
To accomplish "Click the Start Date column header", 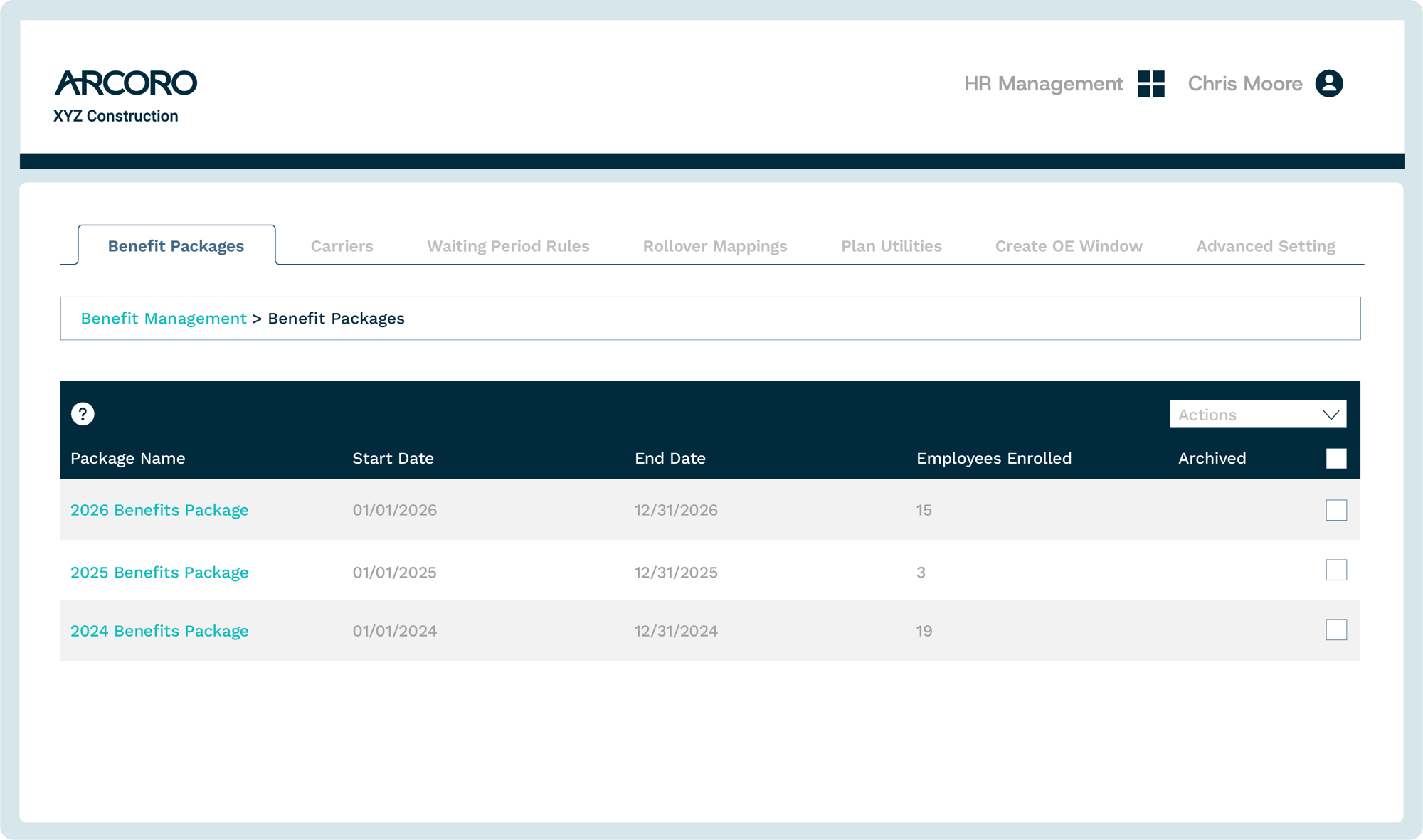I will point(393,458).
